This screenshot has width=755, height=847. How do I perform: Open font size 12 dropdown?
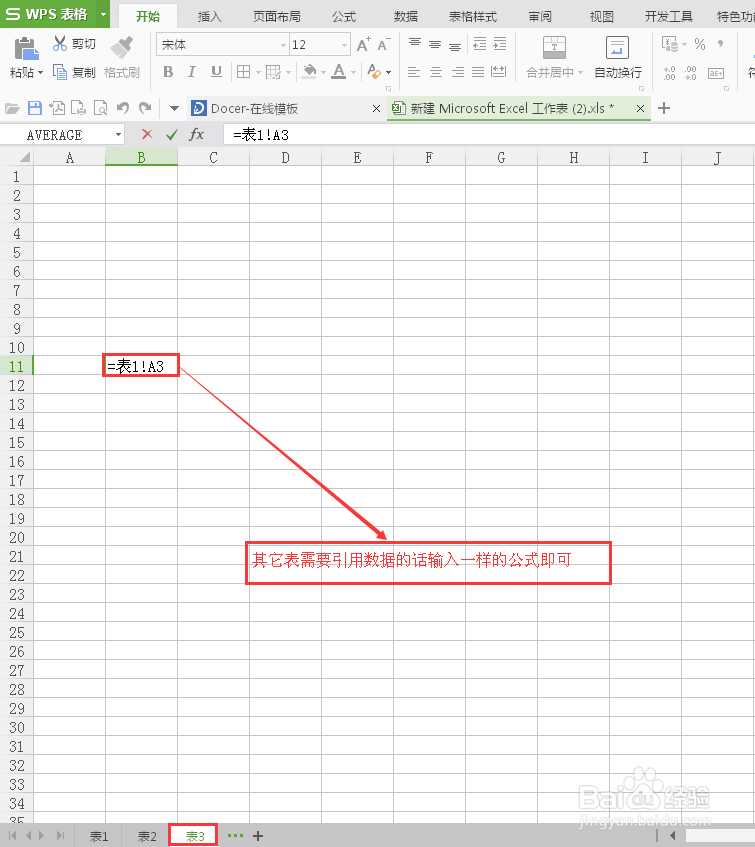tap(345, 45)
